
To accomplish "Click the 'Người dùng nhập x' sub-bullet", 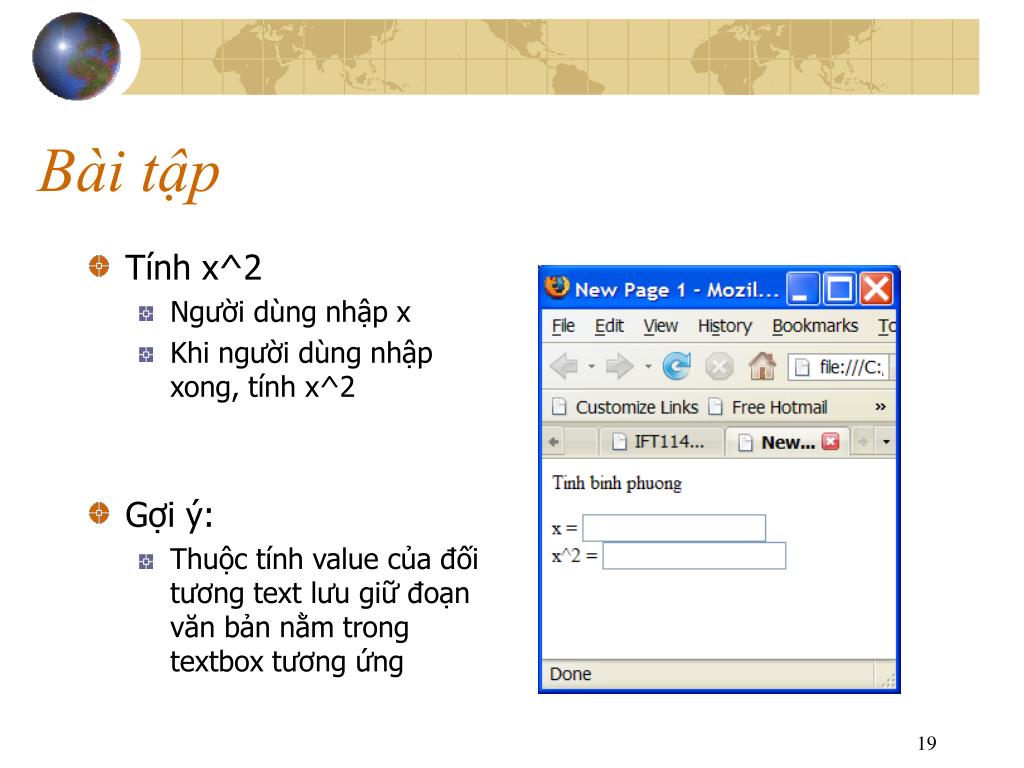I will point(290,312).
